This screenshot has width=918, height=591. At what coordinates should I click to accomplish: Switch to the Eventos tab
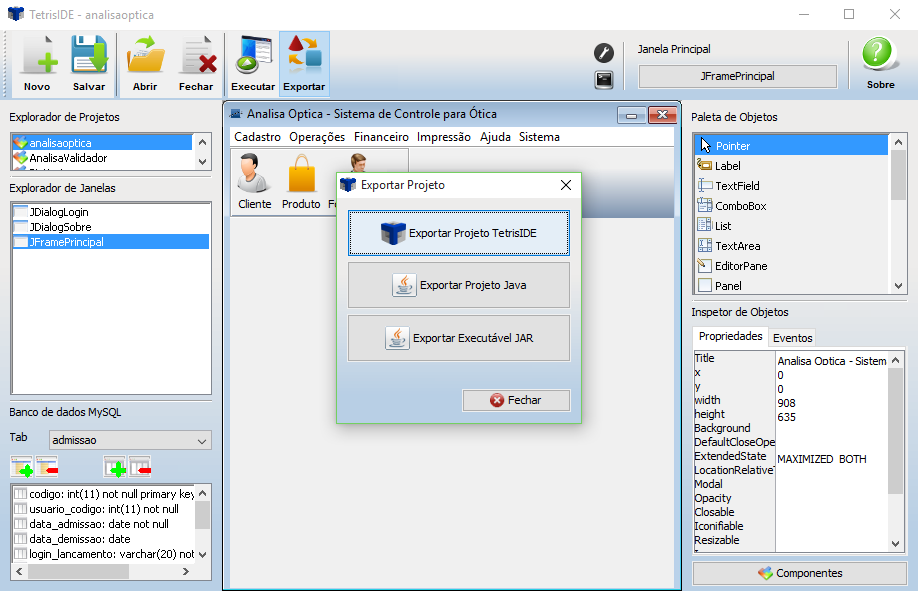pos(792,338)
